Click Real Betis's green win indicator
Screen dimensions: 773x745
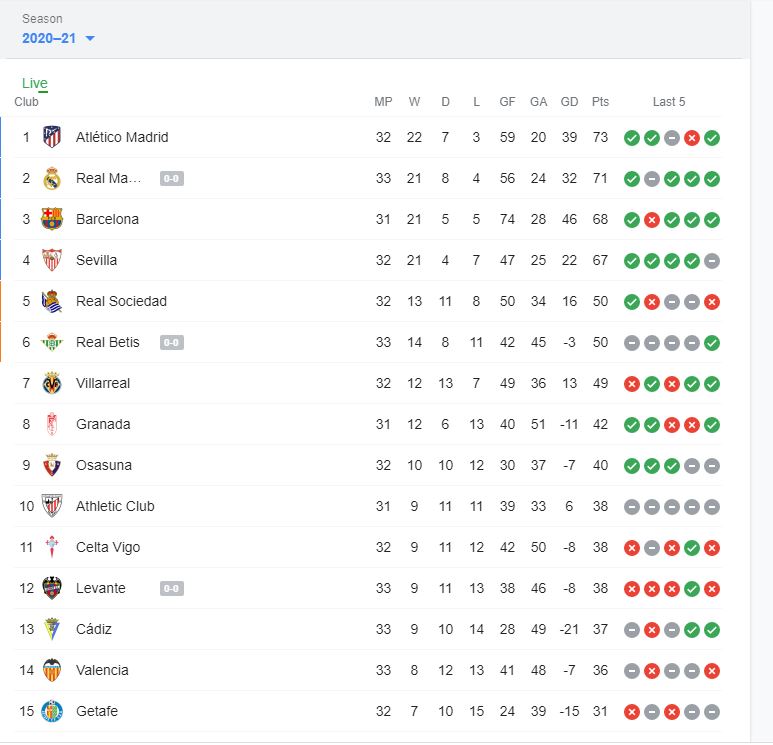coord(711,343)
